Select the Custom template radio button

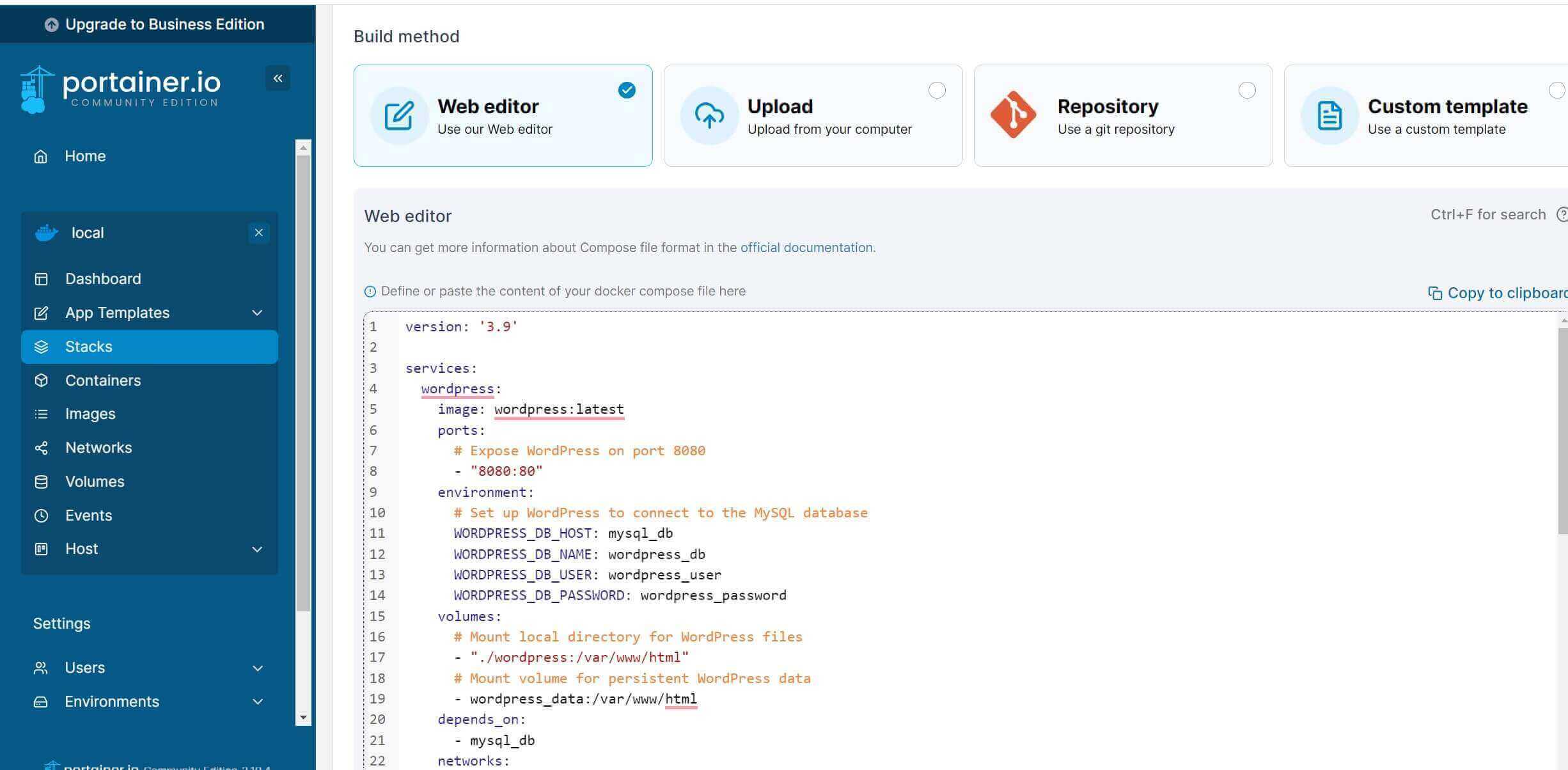(x=1557, y=90)
